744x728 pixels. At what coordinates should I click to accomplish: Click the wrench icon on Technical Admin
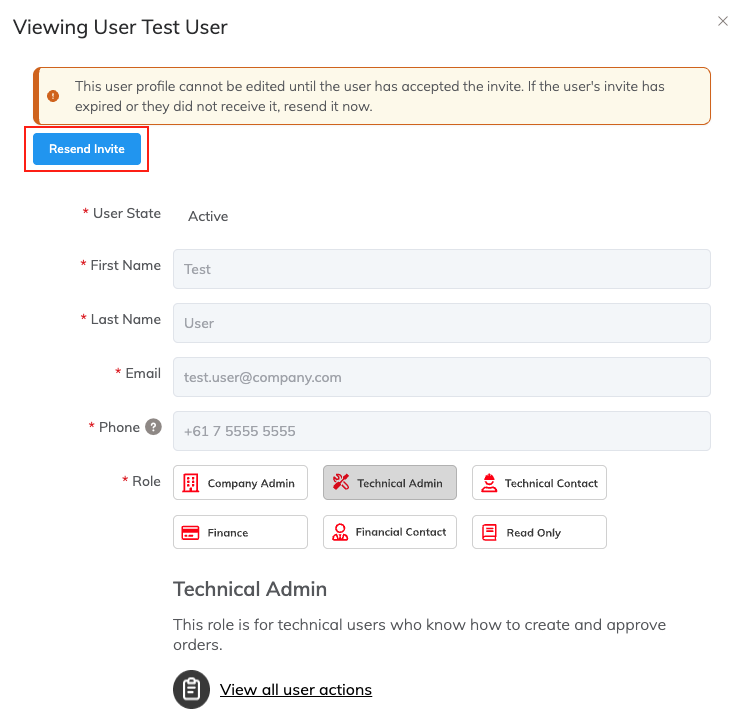pyautogui.click(x=341, y=483)
